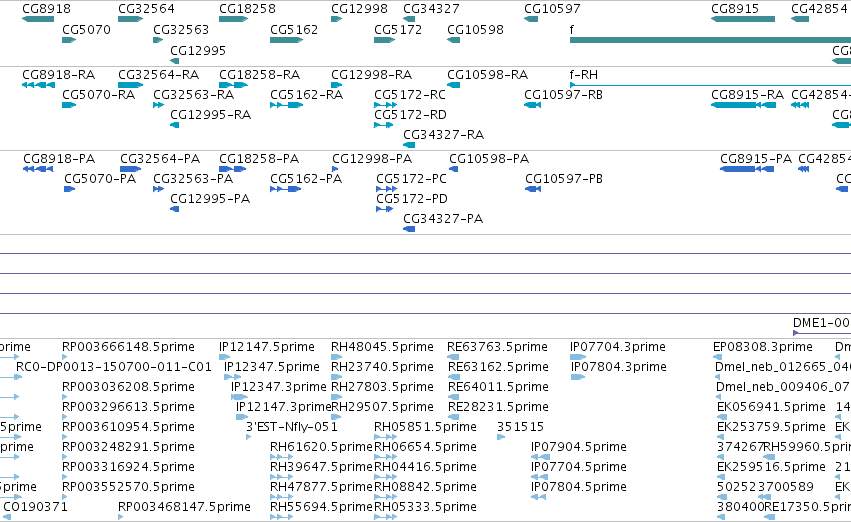The height and width of the screenshot is (522, 851).
Task: Select EST IP12147.5prime
Action: tap(266, 347)
